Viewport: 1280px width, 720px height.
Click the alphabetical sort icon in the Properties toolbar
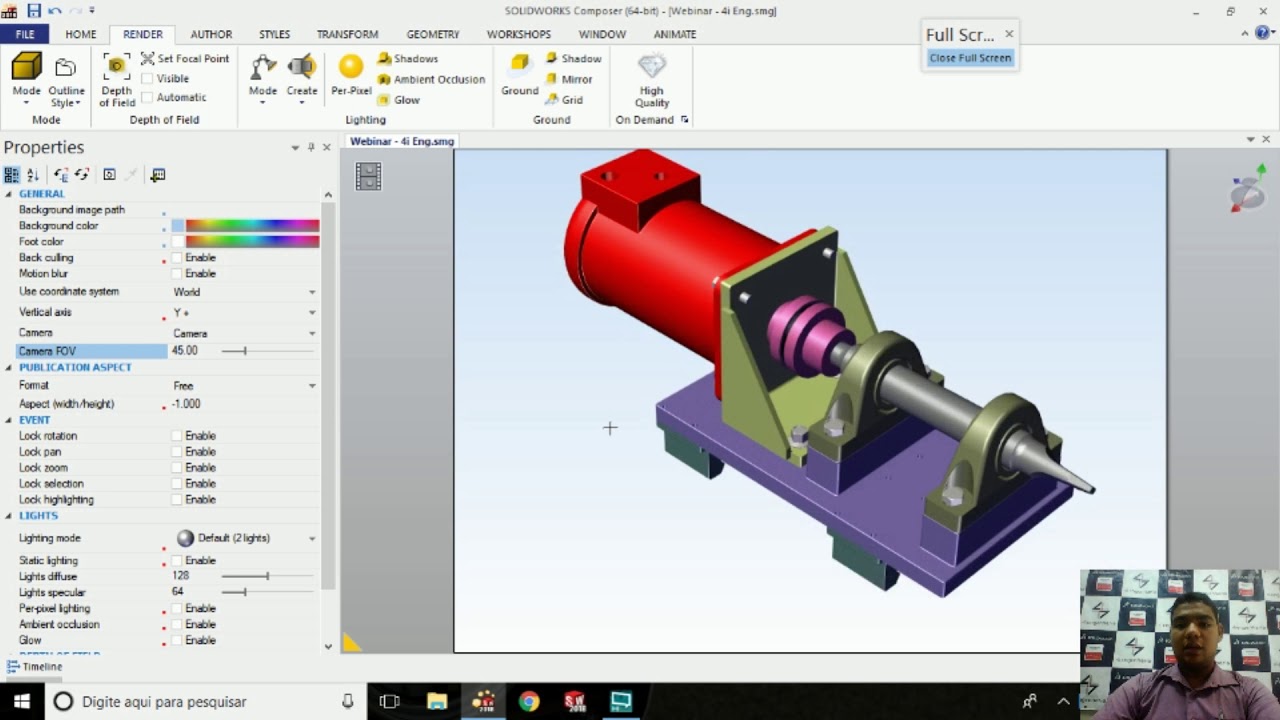pos(32,175)
